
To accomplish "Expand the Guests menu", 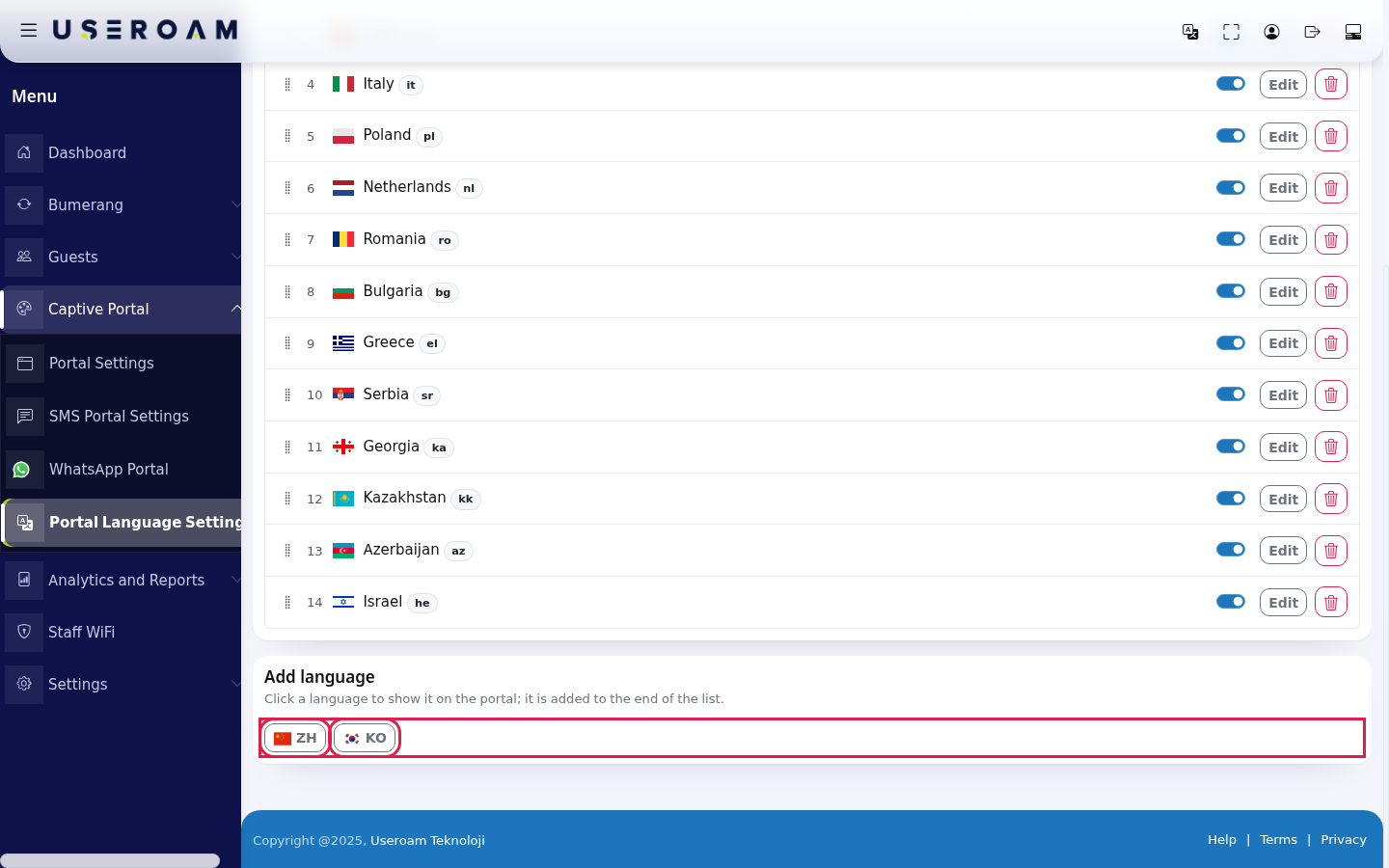I will pos(121,257).
